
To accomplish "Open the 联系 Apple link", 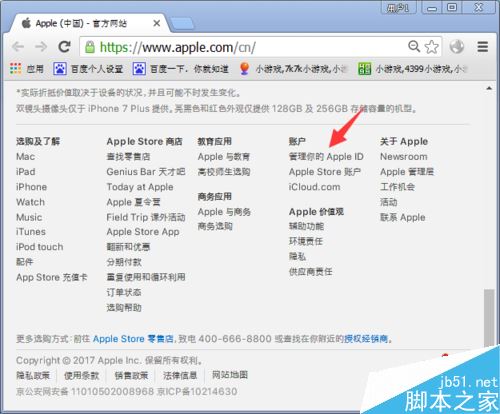I will point(403,217).
